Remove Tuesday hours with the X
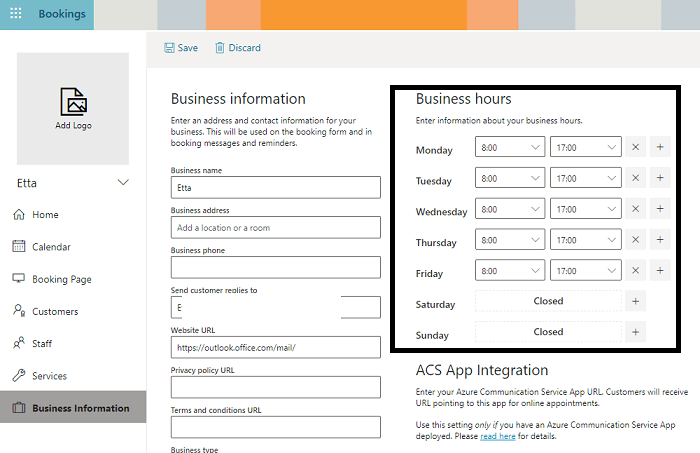700x453 pixels. [636, 178]
